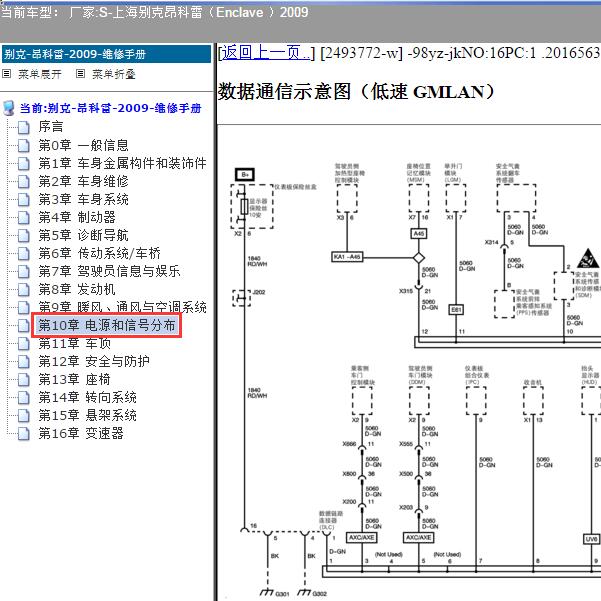
Task: Click the page icon next to 第14章
Action: pos(24,397)
